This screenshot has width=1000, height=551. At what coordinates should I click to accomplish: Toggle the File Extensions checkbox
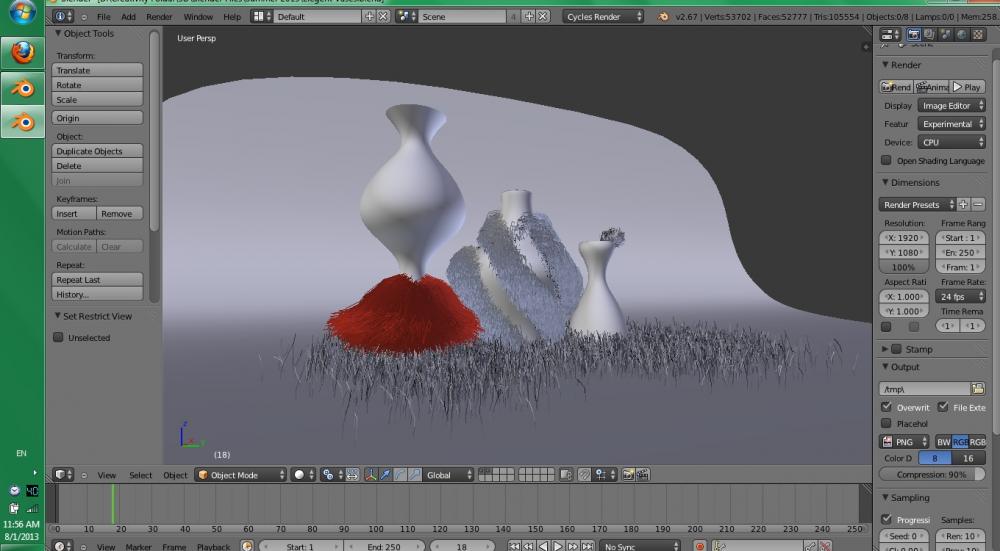pyautogui.click(x=943, y=407)
